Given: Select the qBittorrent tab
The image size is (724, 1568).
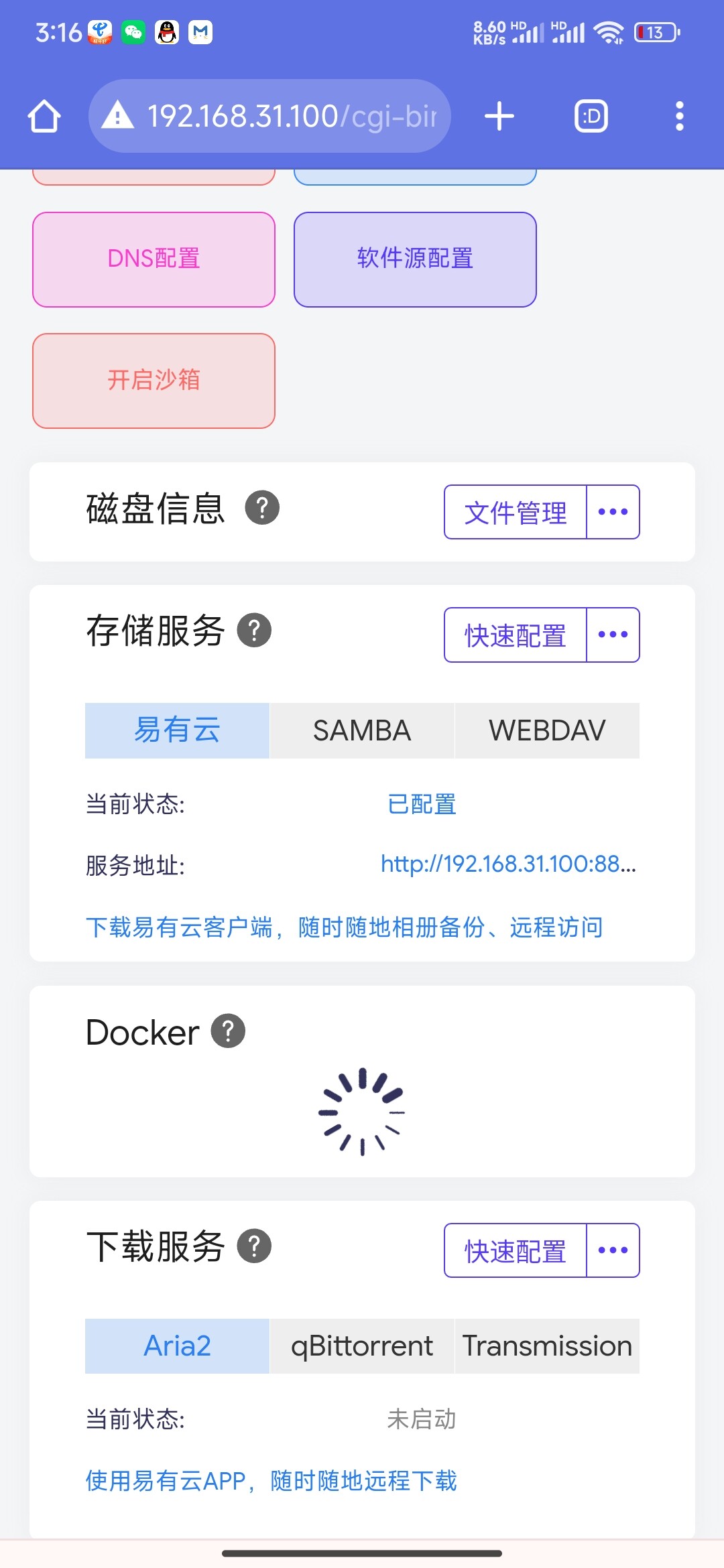Looking at the screenshot, I should point(362,1346).
